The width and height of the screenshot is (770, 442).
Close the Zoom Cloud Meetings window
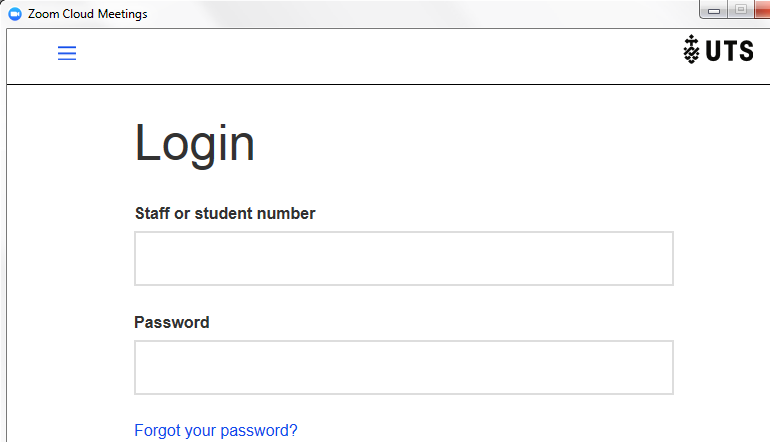click(764, 10)
